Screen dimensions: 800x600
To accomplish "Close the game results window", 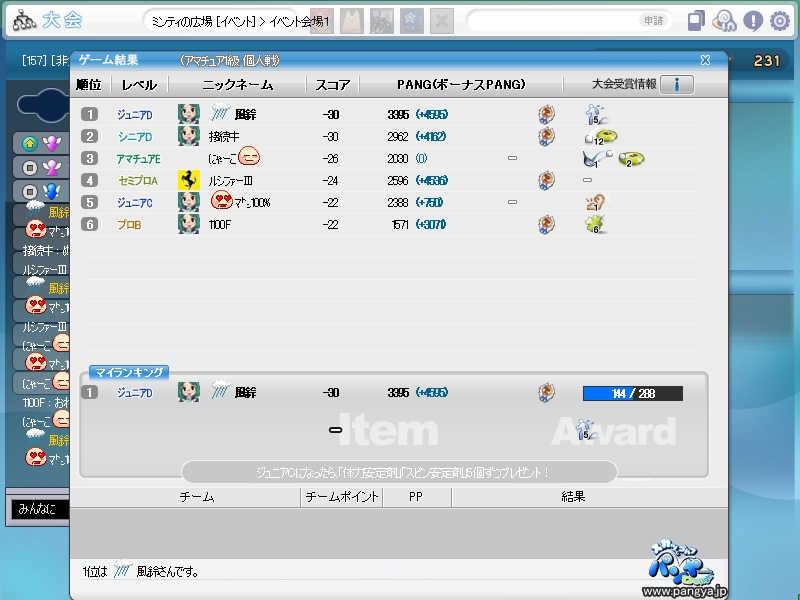I will (x=705, y=60).
